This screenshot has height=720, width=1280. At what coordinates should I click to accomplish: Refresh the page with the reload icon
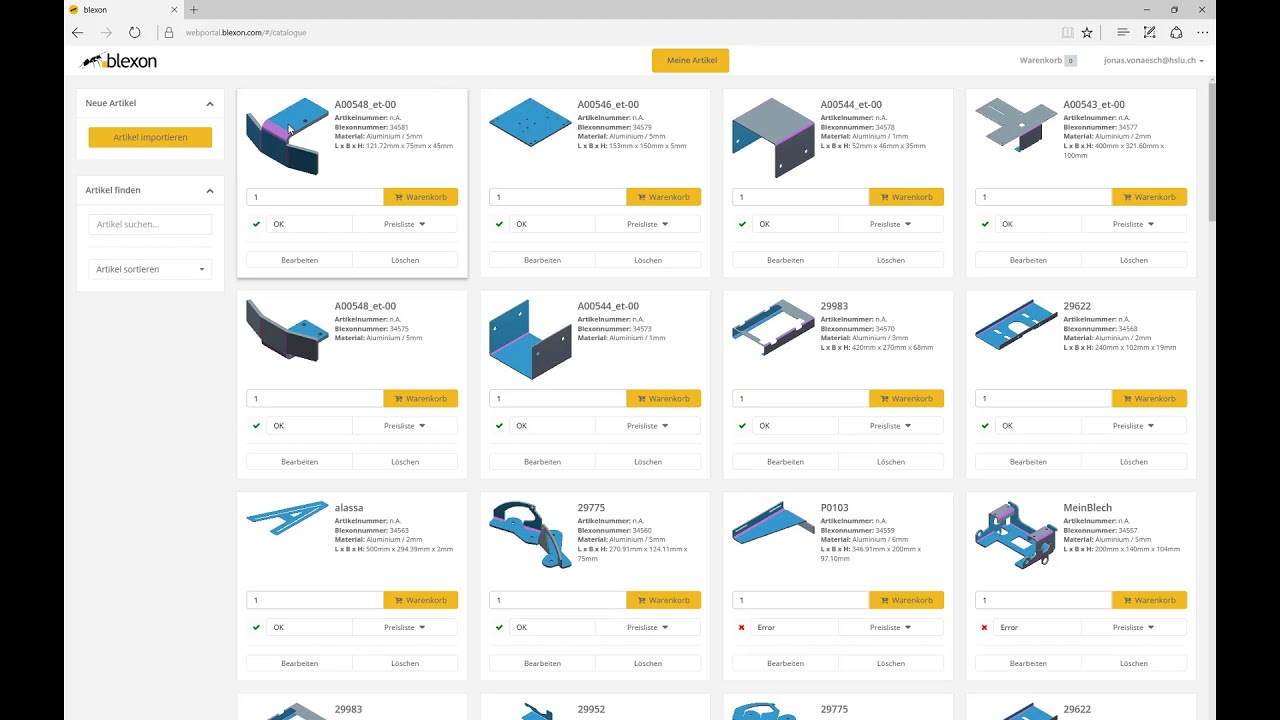click(x=134, y=32)
